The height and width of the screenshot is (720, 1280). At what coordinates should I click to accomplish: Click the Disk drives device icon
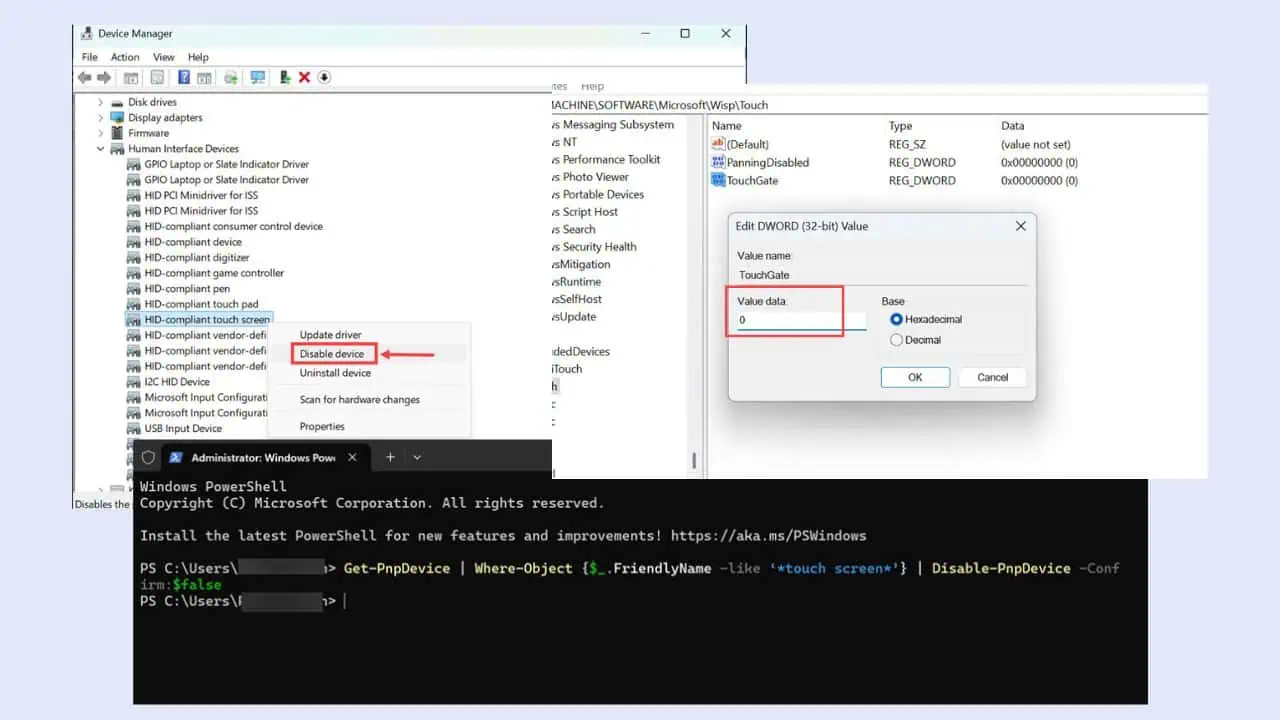(118, 102)
